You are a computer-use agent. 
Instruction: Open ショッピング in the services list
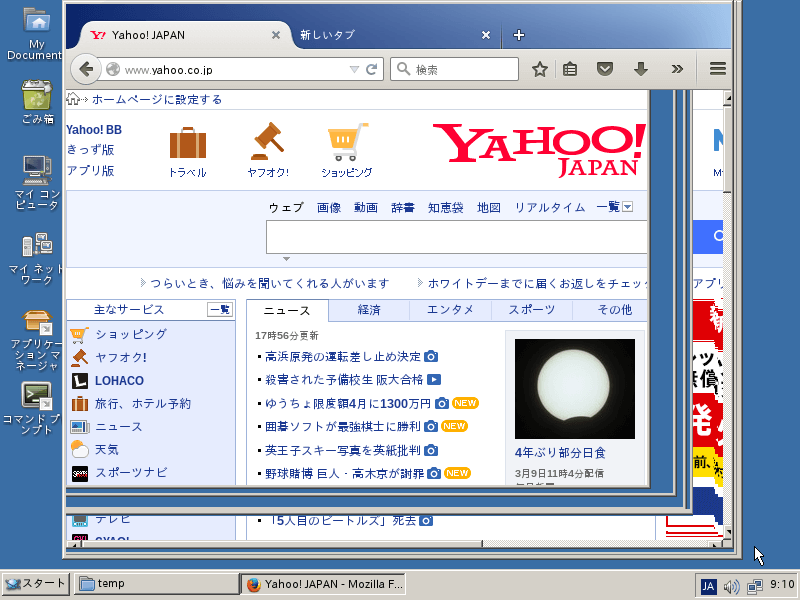coord(131,334)
